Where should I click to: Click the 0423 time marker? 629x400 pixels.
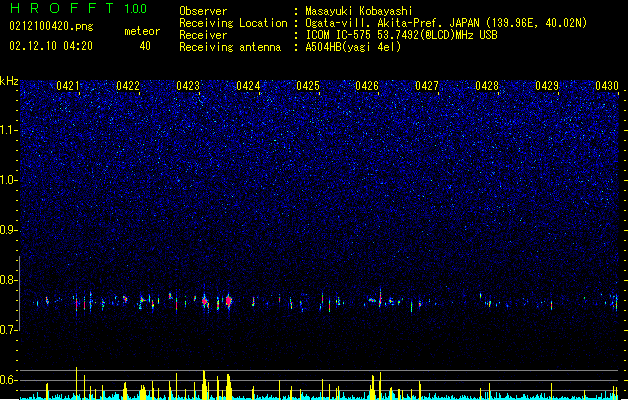click(188, 86)
